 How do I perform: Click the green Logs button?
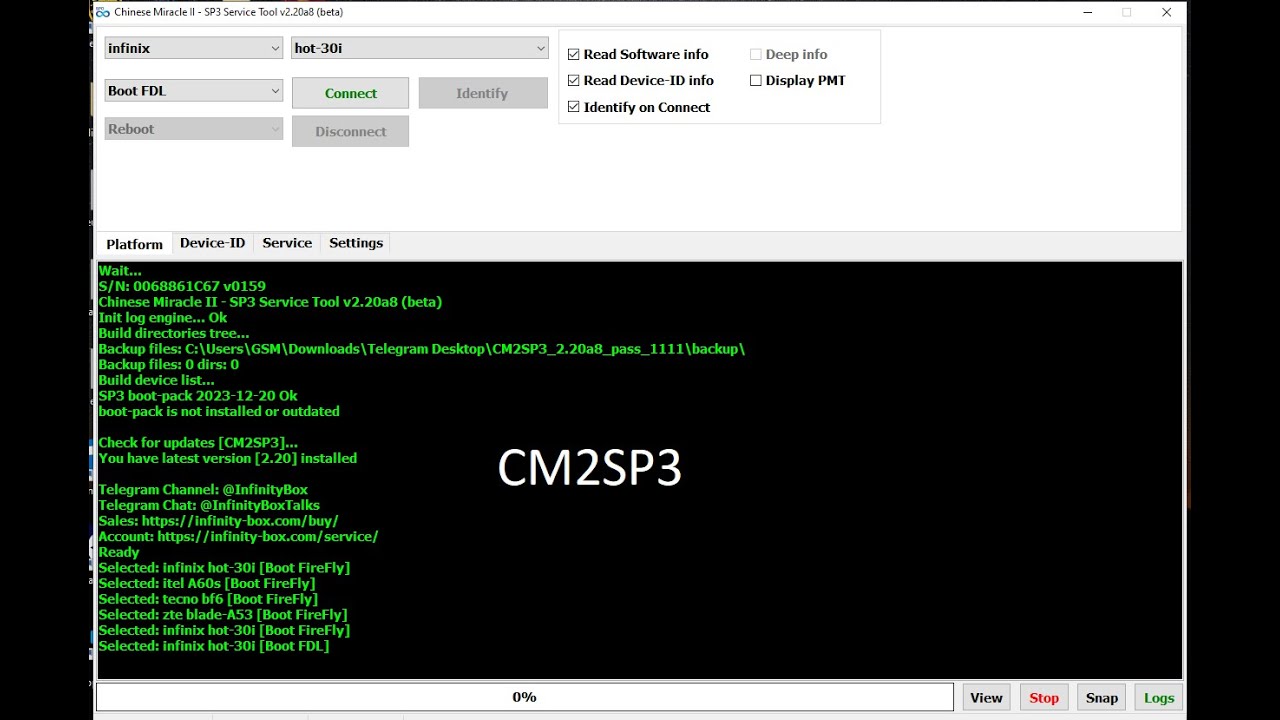[1159, 698]
